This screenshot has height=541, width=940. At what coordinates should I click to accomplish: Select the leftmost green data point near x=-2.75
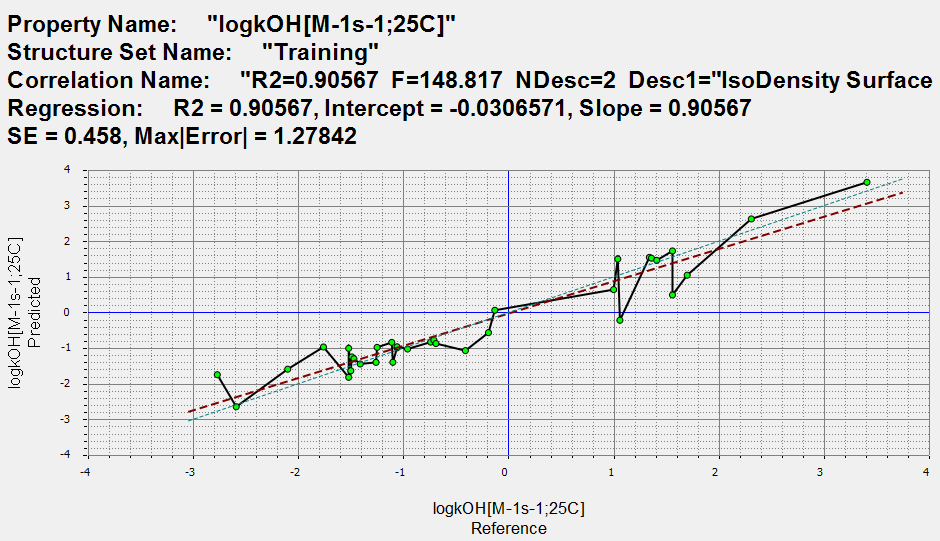pos(217,375)
